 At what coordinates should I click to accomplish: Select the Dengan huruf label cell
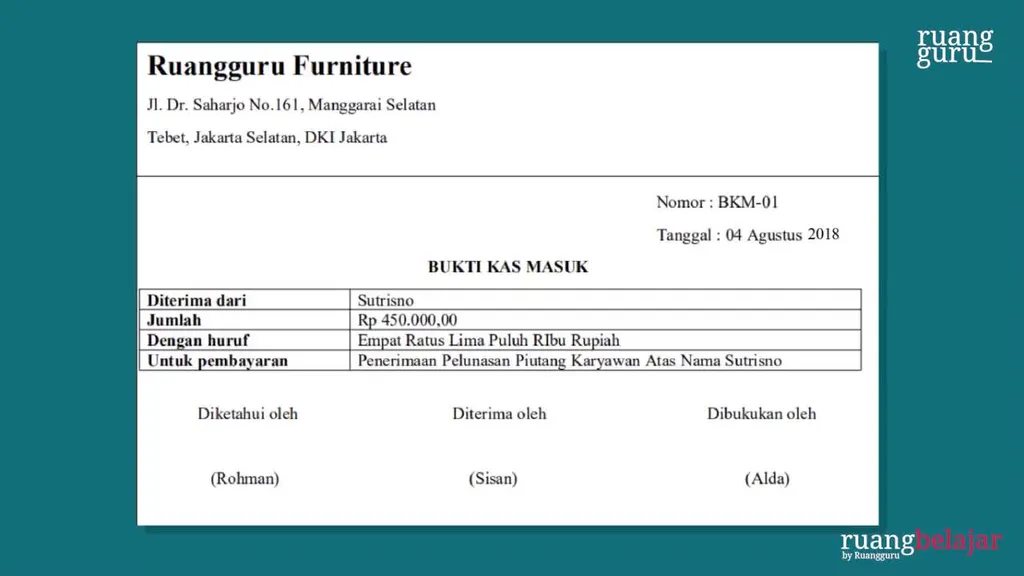pyautogui.click(x=198, y=340)
